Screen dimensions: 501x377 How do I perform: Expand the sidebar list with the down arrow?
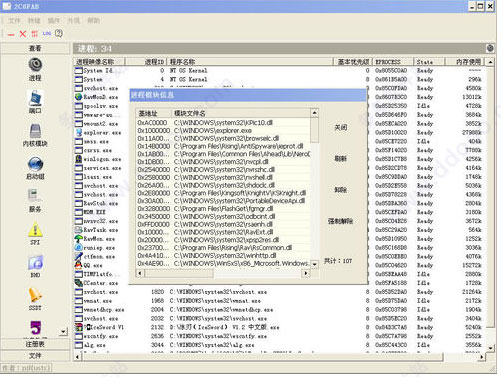coord(63,332)
